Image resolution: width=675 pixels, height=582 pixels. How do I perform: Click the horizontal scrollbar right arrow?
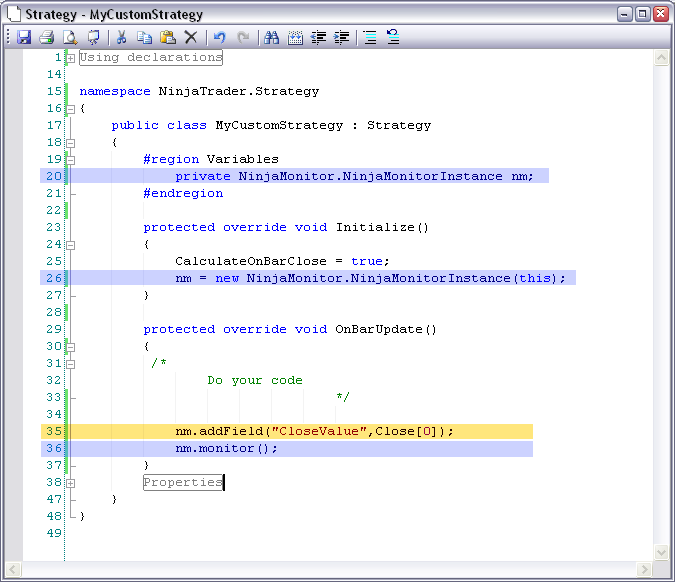click(644, 570)
